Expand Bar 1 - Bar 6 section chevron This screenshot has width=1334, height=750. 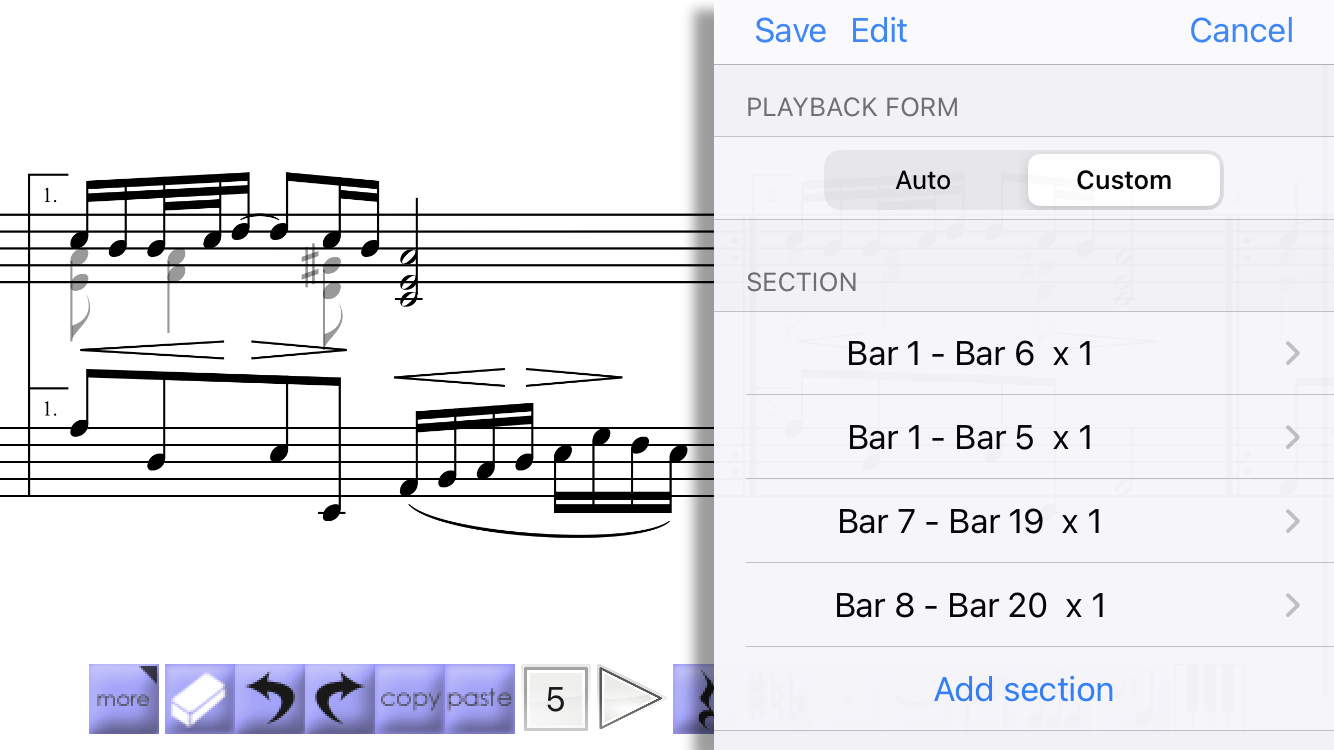(x=1293, y=353)
